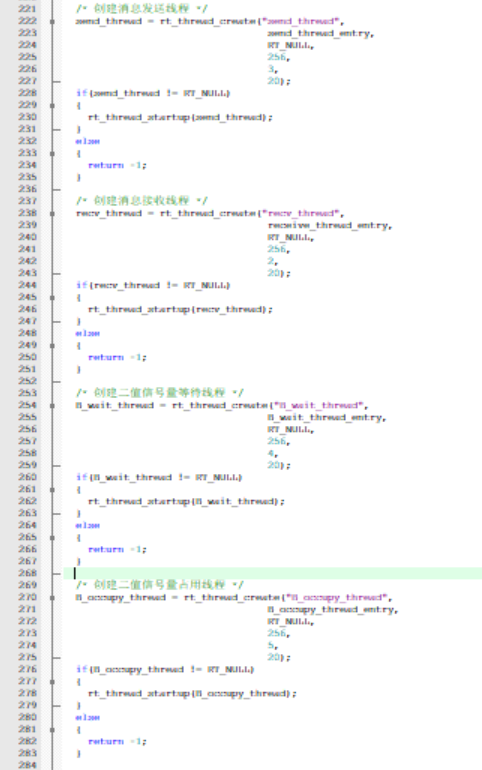Screen dimensions: 482x770
Task: Collapse the fold marker at line 222
Action: [x=53, y=22]
